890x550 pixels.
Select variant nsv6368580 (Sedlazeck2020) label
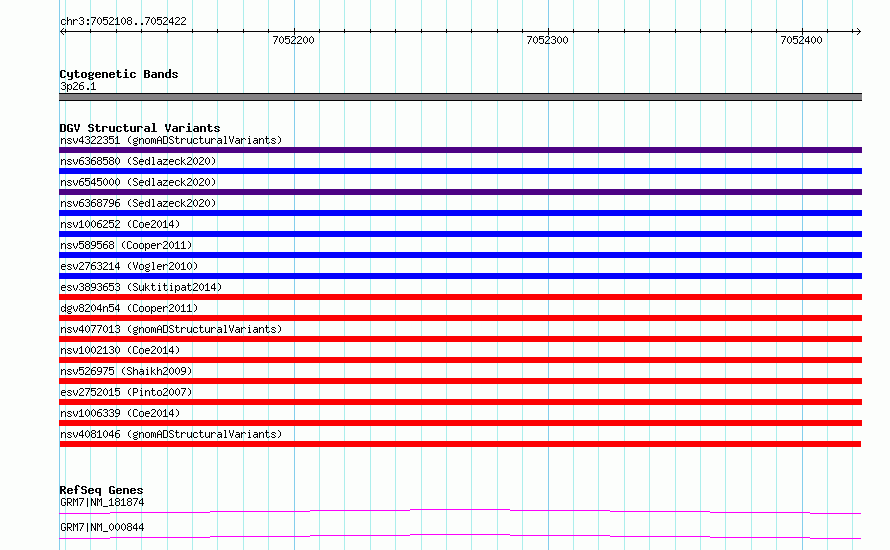click(x=138, y=161)
